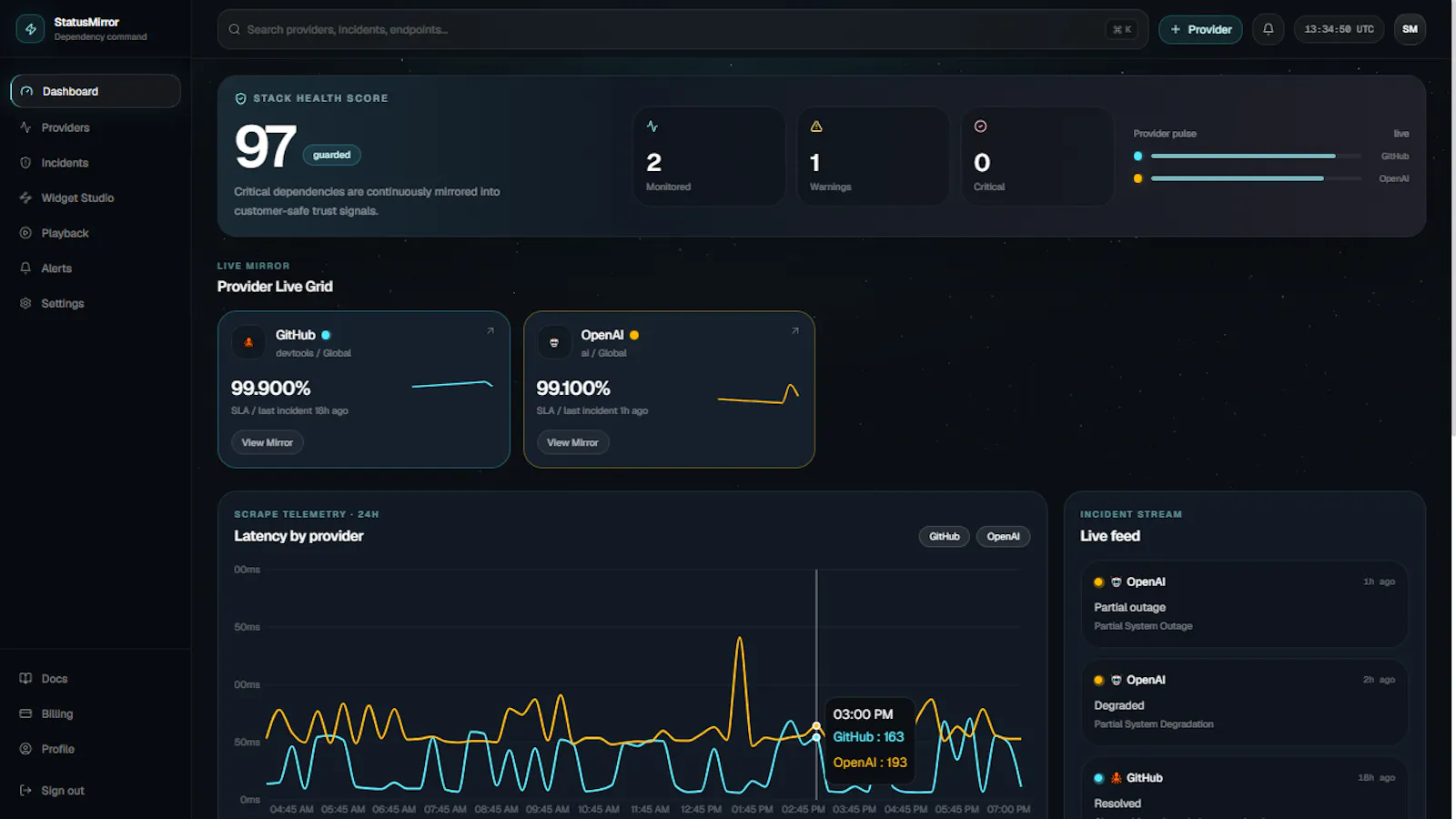This screenshot has width=1456, height=819.
Task: Click OpenAI sparkline in provider card
Action: (x=758, y=394)
